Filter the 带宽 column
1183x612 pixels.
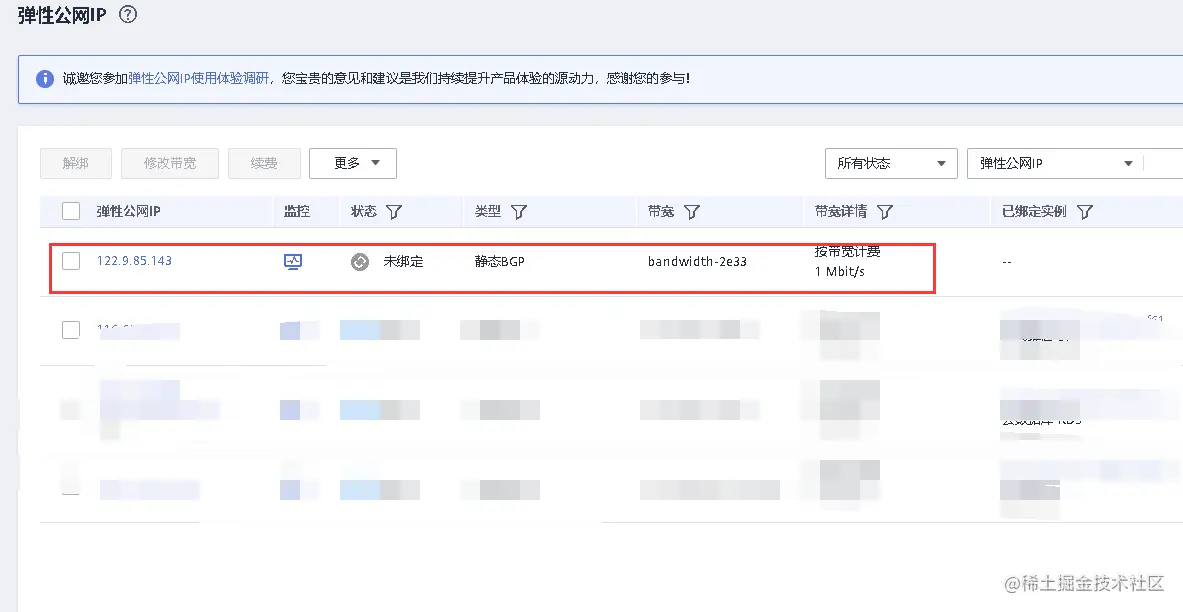692,212
